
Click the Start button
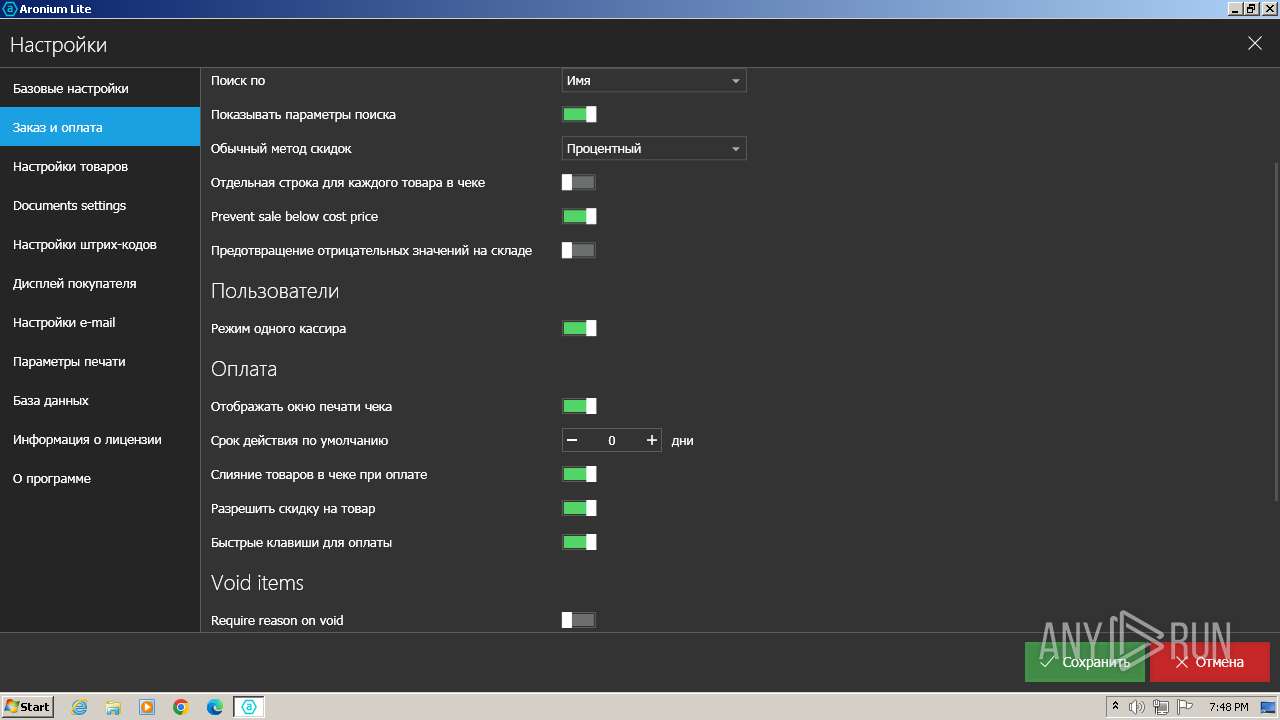point(28,707)
